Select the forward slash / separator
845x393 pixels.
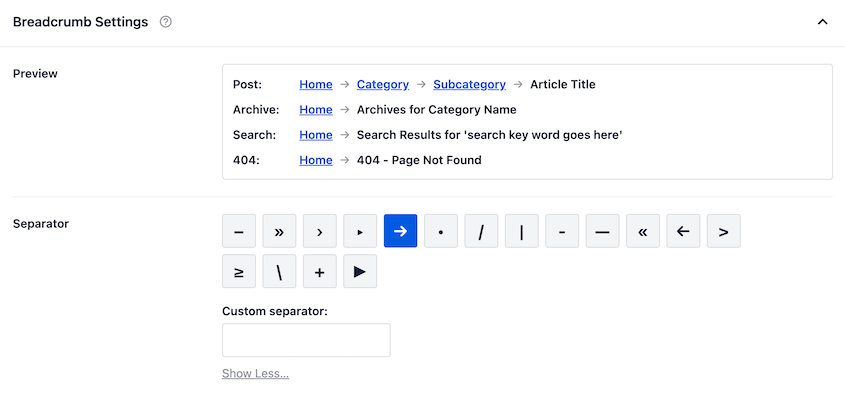(x=481, y=231)
